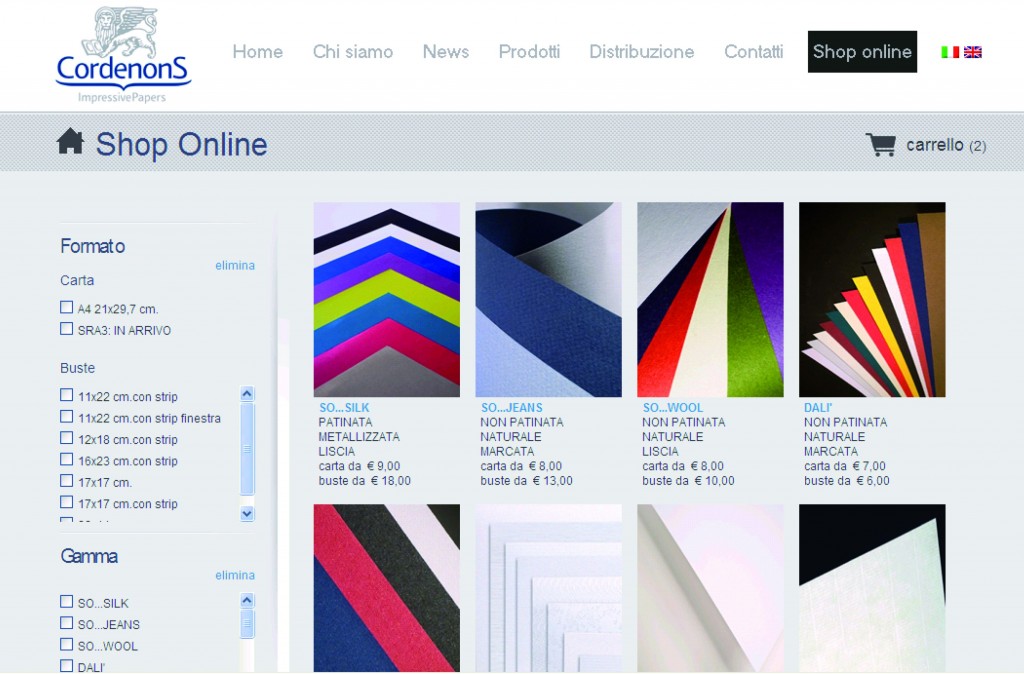The height and width of the screenshot is (674, 1024).
Task: Click elimina link under Formato
Action: (x=235, y=266)
